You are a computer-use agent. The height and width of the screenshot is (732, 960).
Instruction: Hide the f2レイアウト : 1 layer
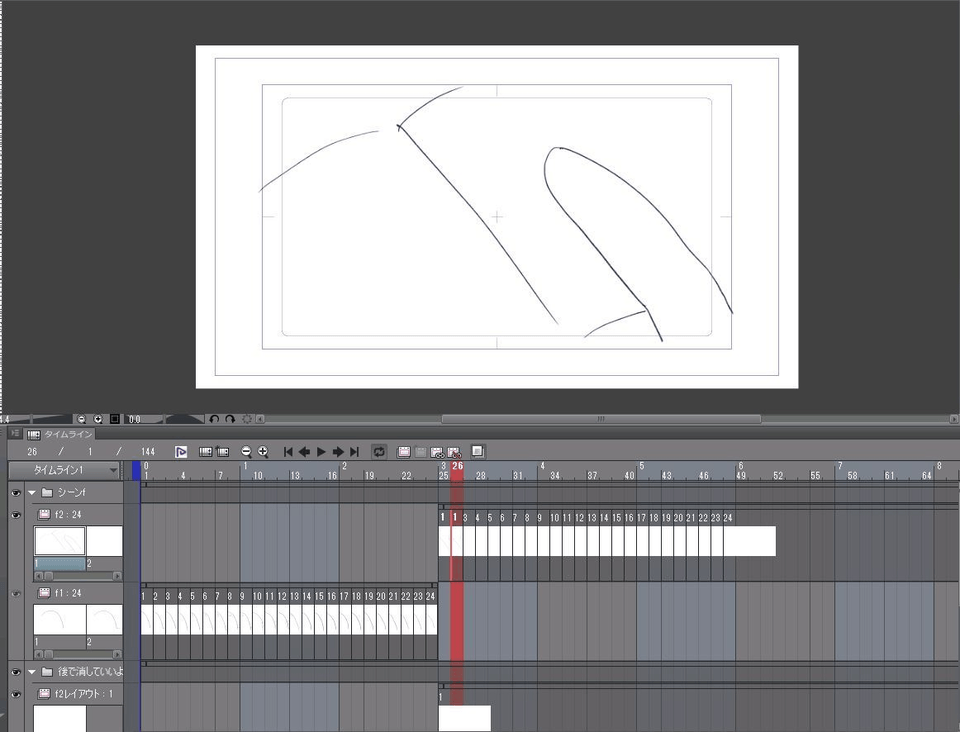pyautogui.click(x=16, y=694)
